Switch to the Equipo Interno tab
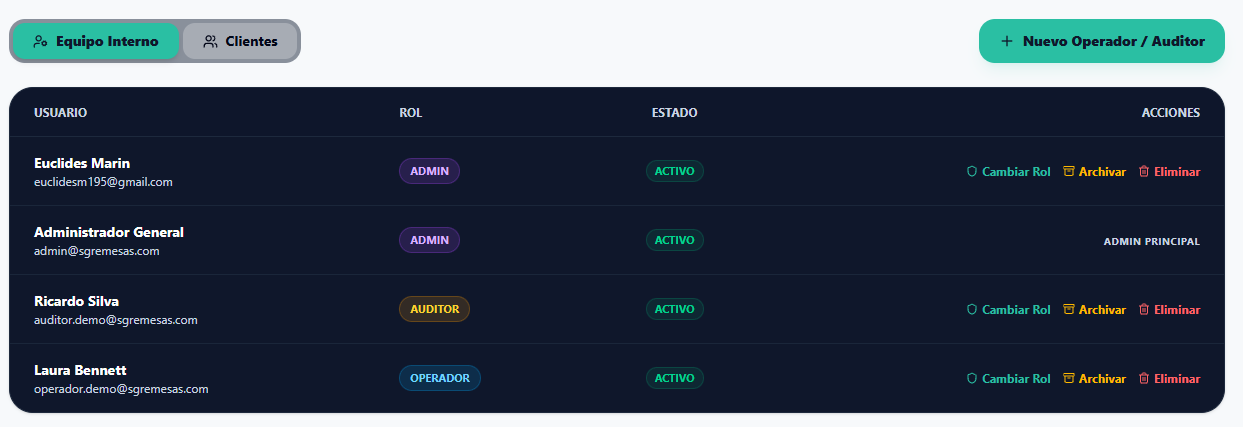The image size is (1243, 427). point(96,41)
